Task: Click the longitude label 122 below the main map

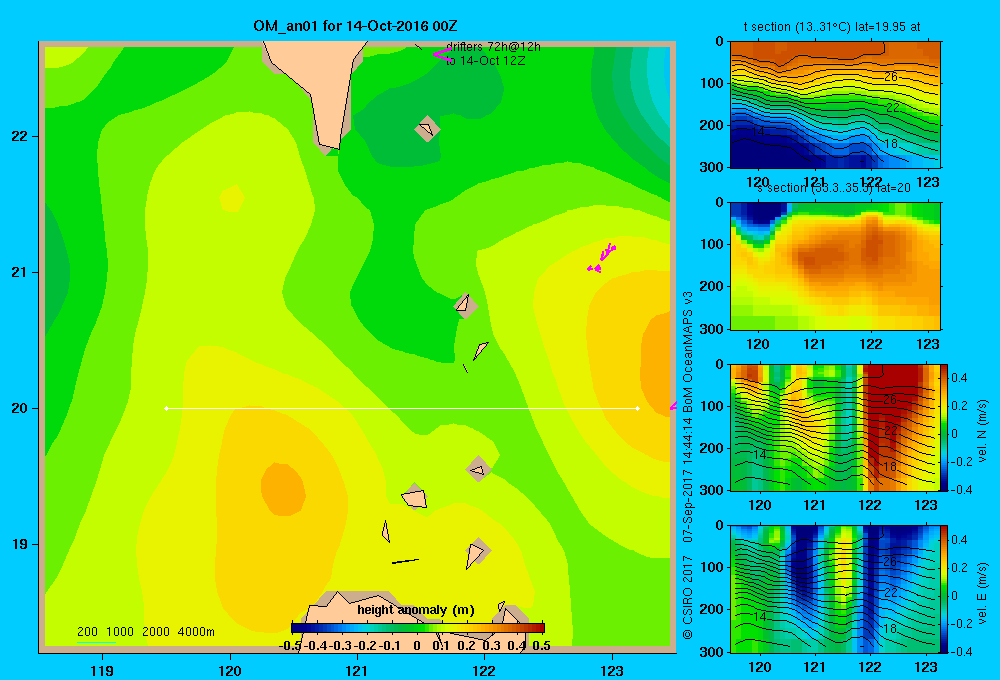Action: 485,670
